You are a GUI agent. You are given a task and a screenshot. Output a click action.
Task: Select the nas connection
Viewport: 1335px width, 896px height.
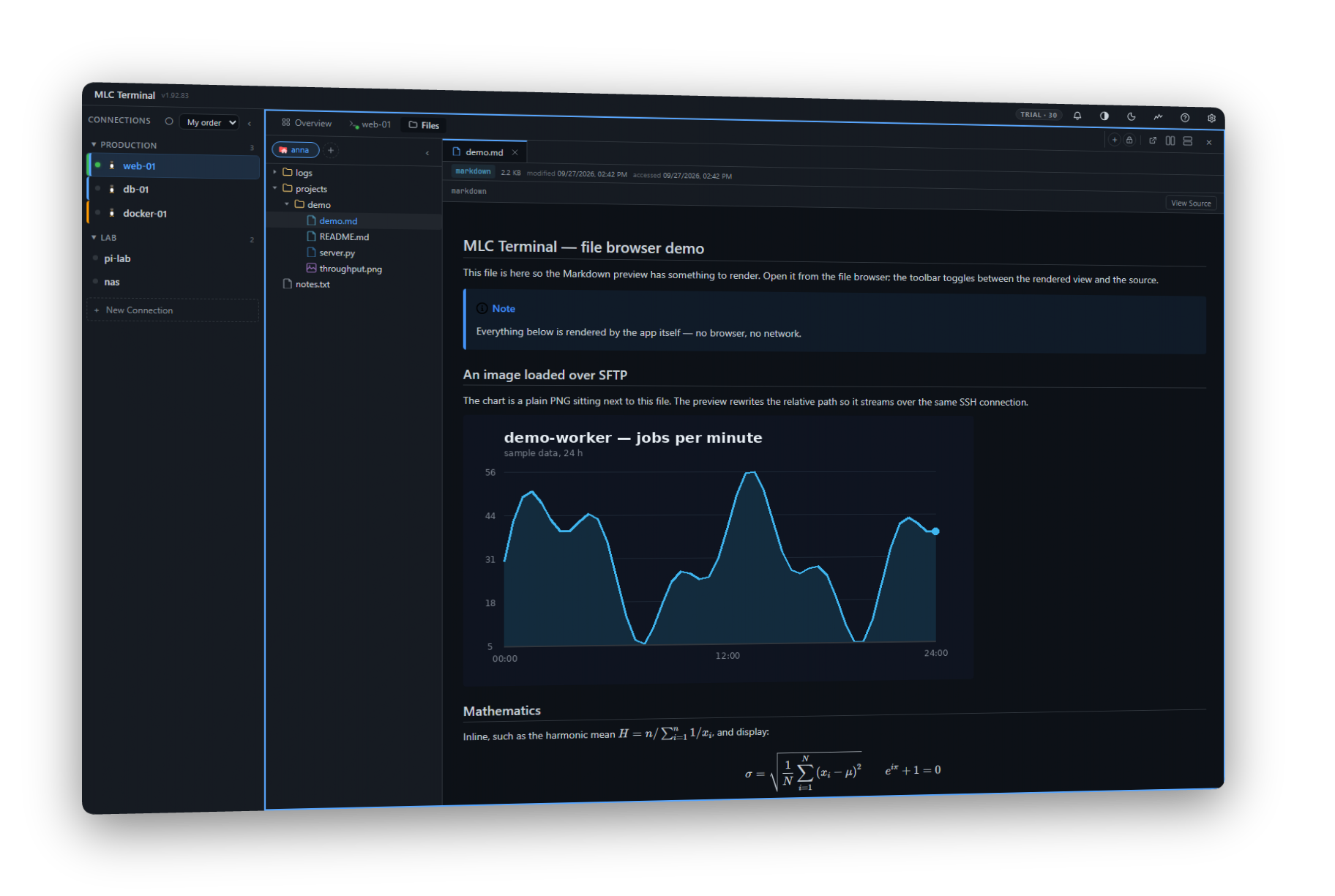(173, 282)
